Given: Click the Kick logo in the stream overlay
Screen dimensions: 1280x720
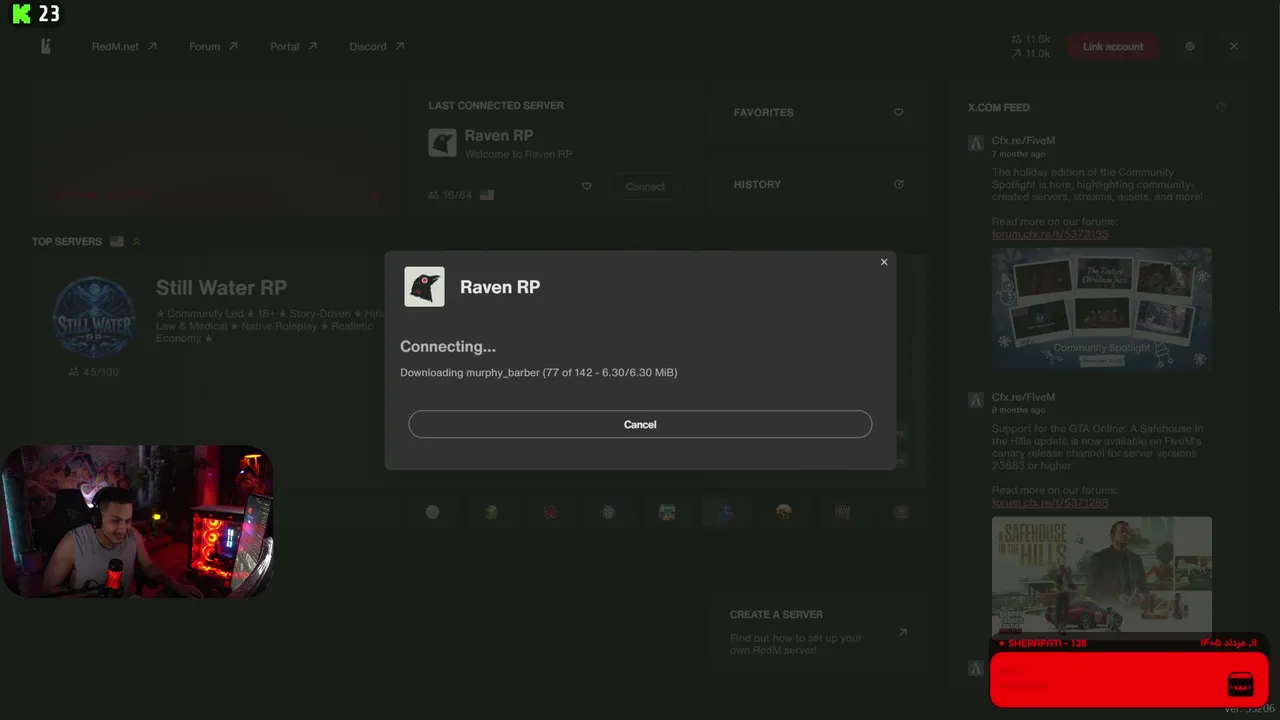Looking at the screenshot, I should coord(21,14).
